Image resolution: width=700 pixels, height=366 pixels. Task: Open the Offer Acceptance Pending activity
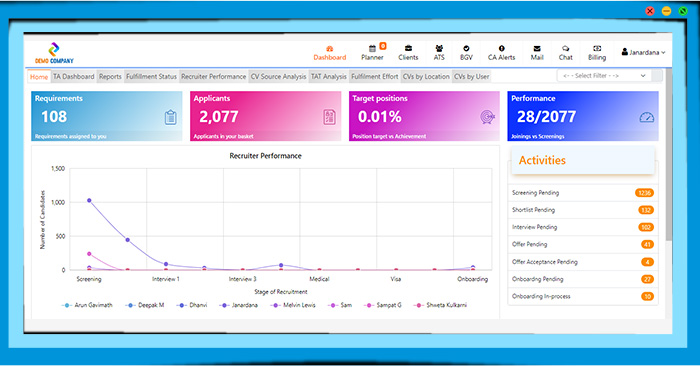click(x=583, y=262)
